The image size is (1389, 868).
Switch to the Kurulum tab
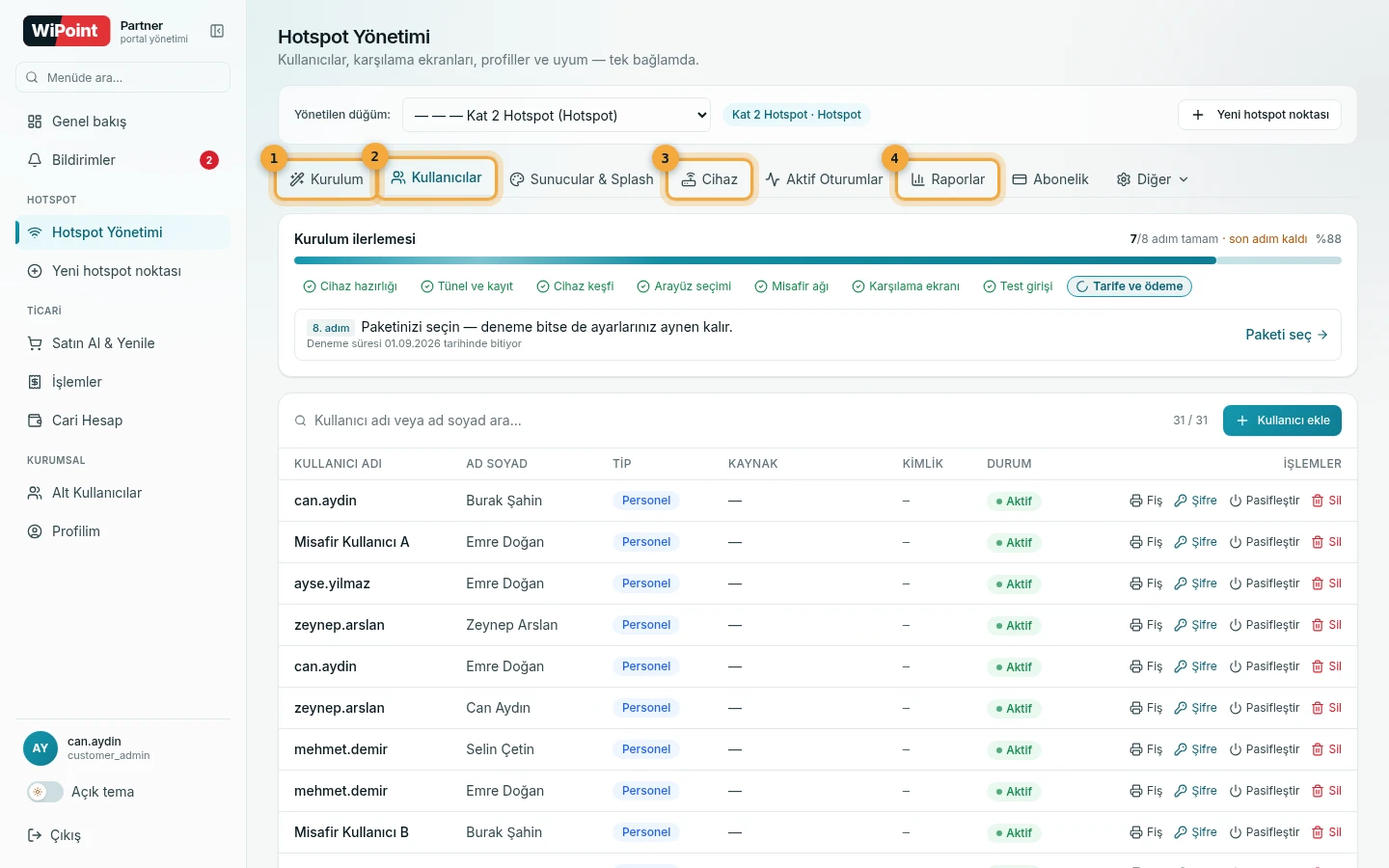point(326,179)
